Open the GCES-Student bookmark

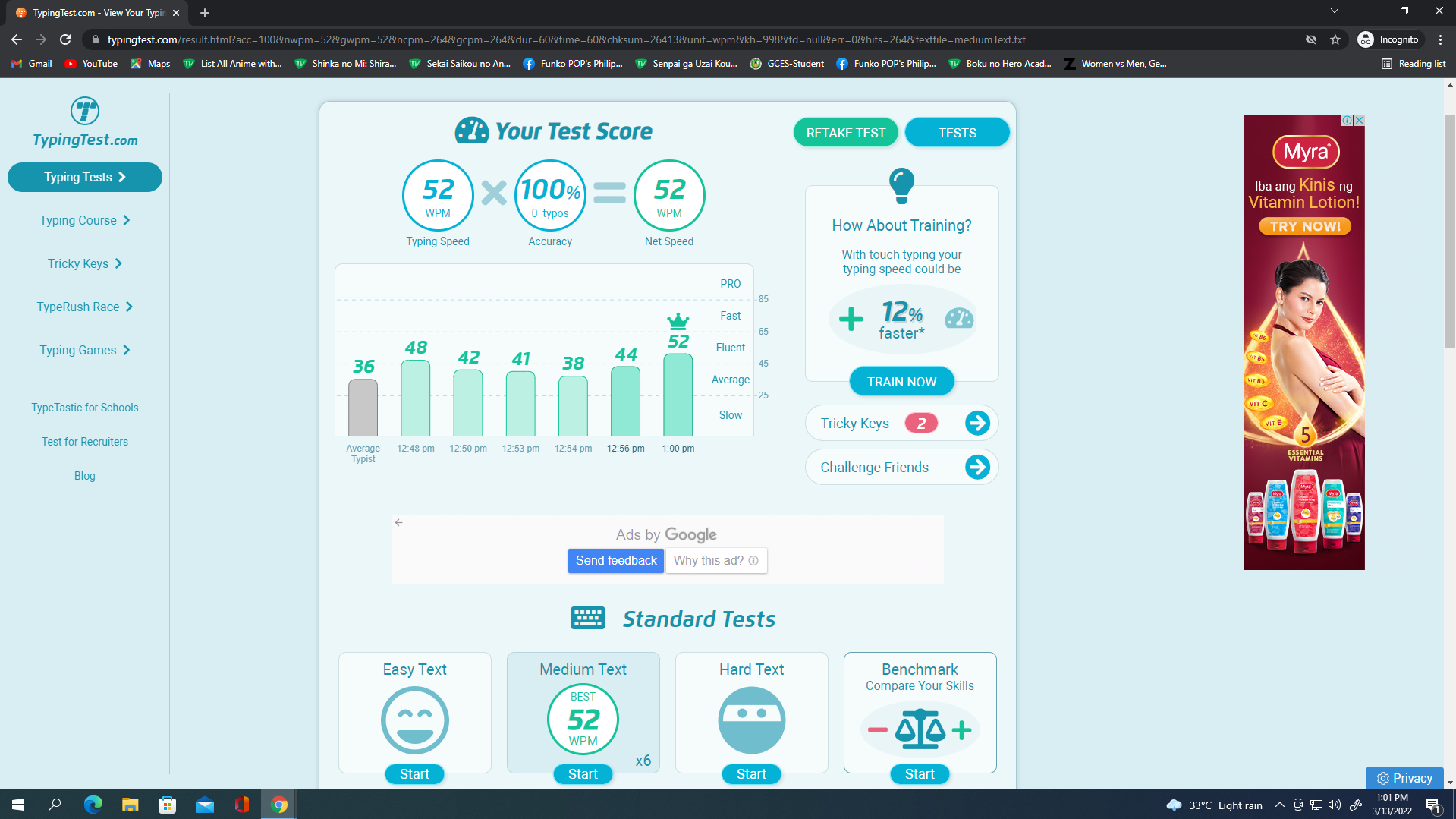pyautogui.click(x=787, y=64)
